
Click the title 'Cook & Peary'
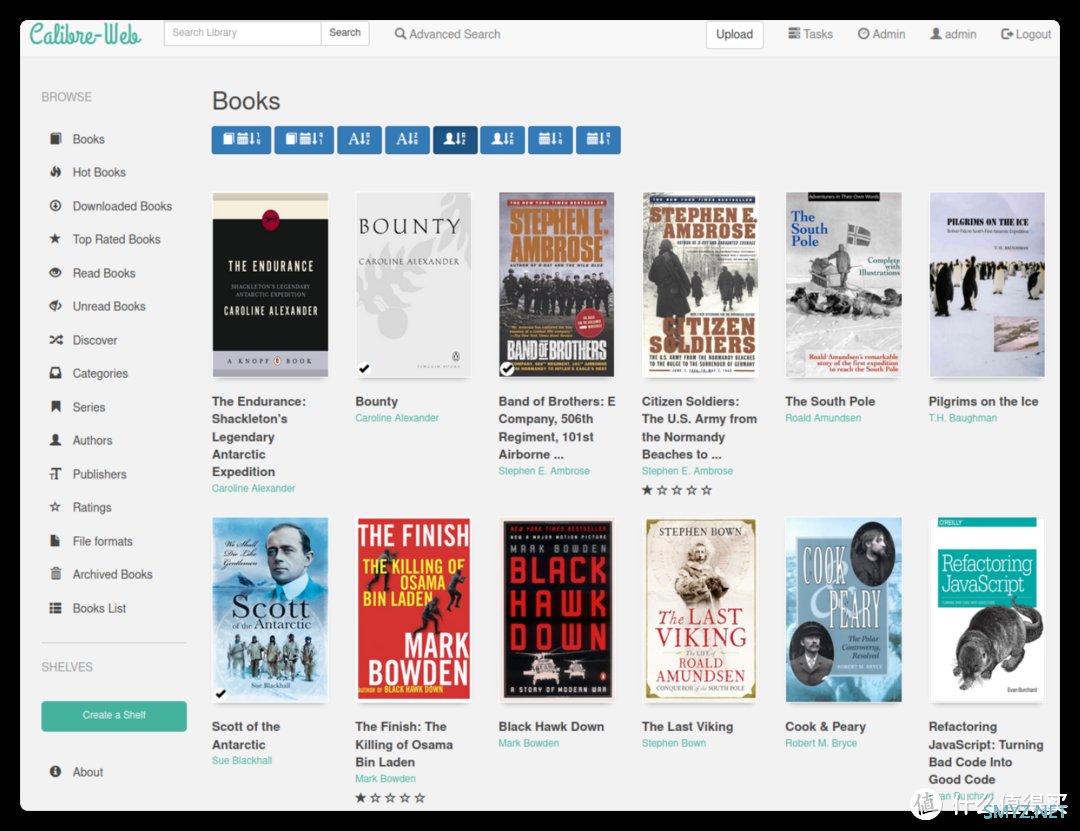(x=825, y=727)
